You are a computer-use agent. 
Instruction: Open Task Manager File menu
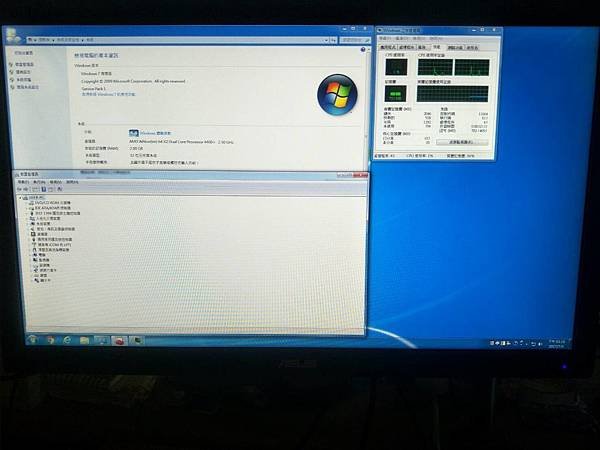[x=385, y=39]
